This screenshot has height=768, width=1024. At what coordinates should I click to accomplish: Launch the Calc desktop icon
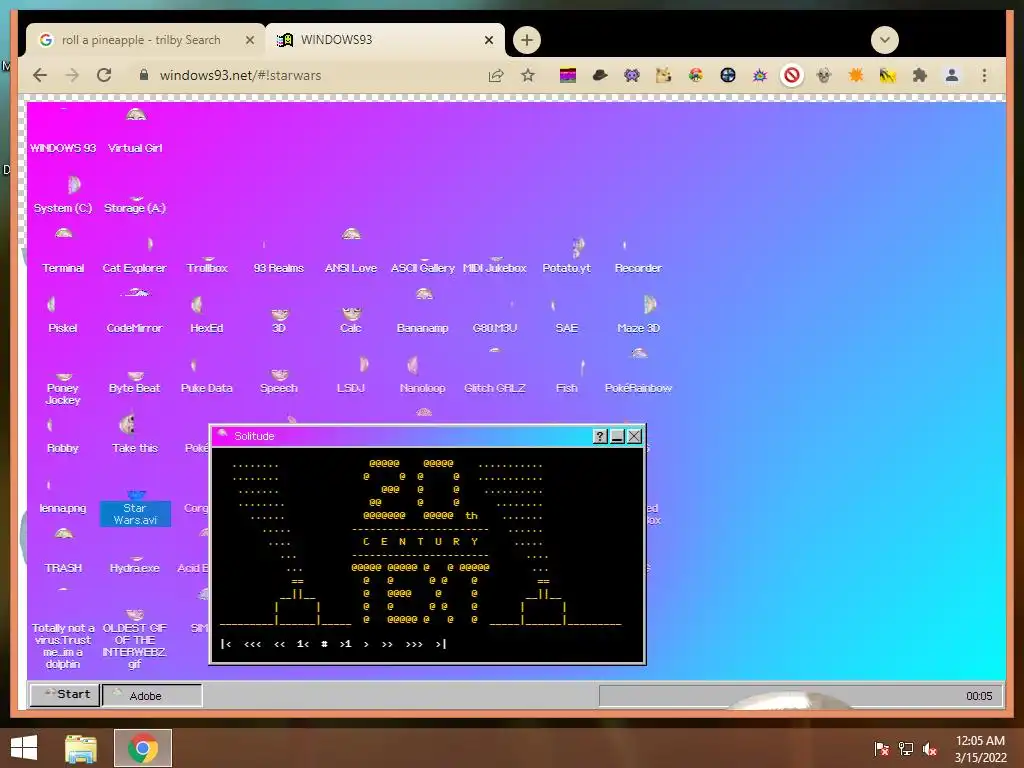[x=351, y=320]
